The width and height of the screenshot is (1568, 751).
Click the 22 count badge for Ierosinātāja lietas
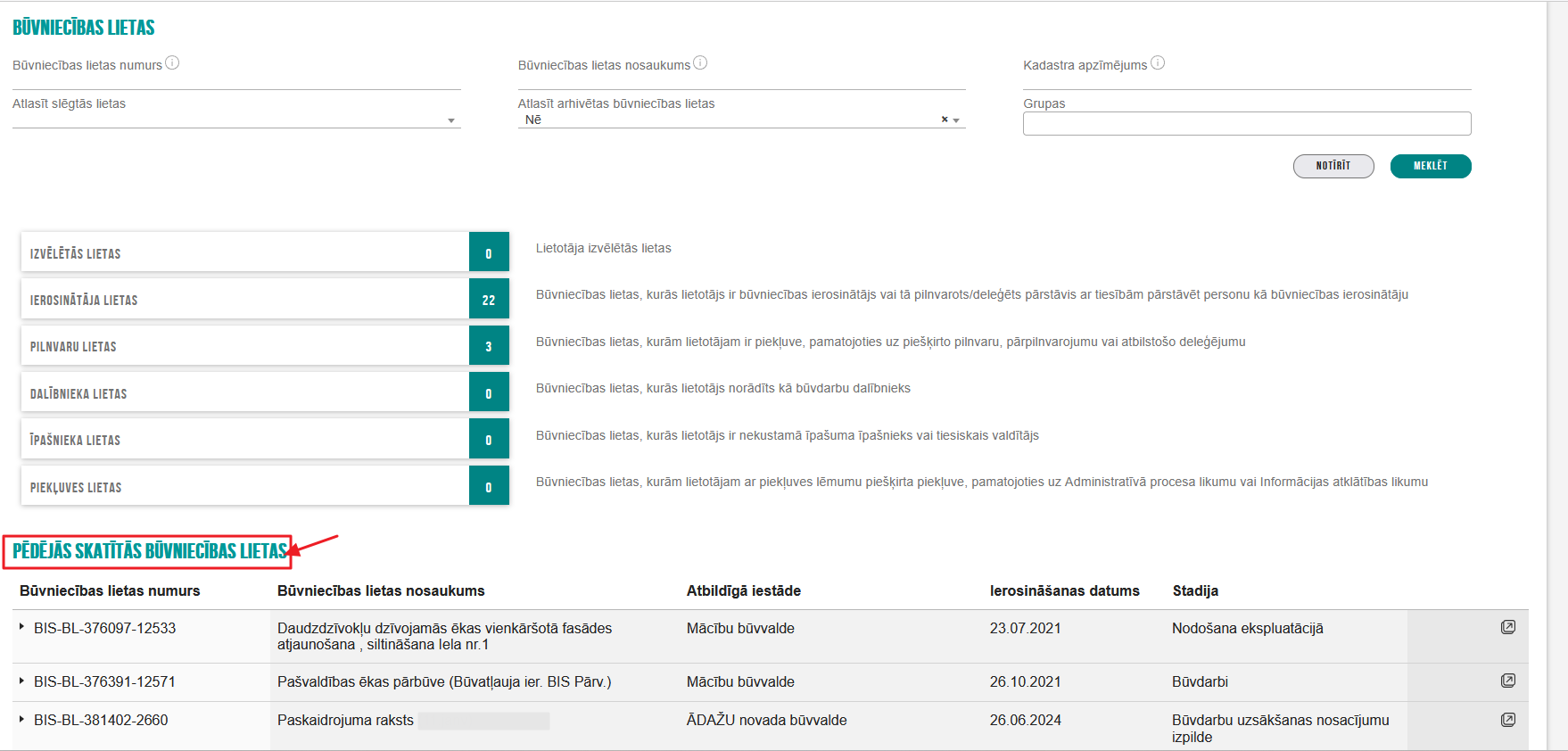click(x=489, y=299)
